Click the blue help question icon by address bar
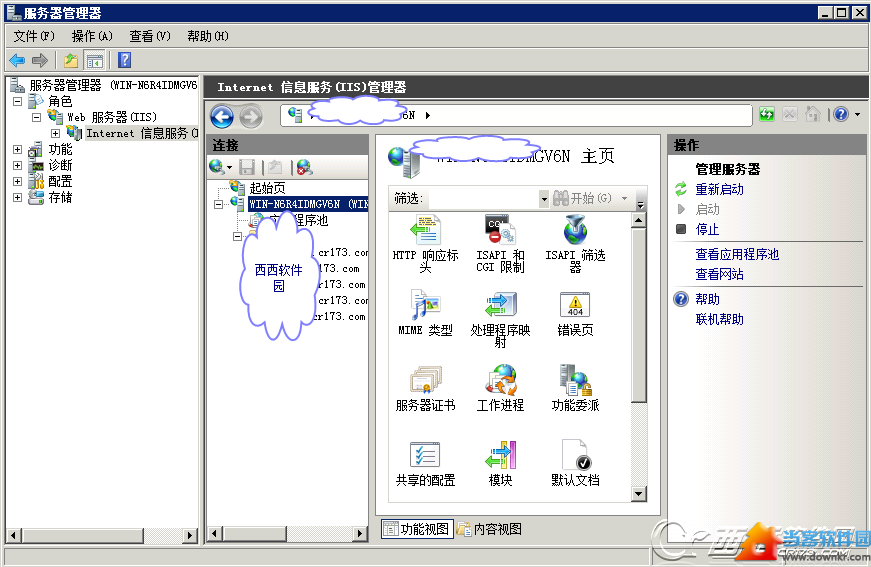 [x=841, y=114]
